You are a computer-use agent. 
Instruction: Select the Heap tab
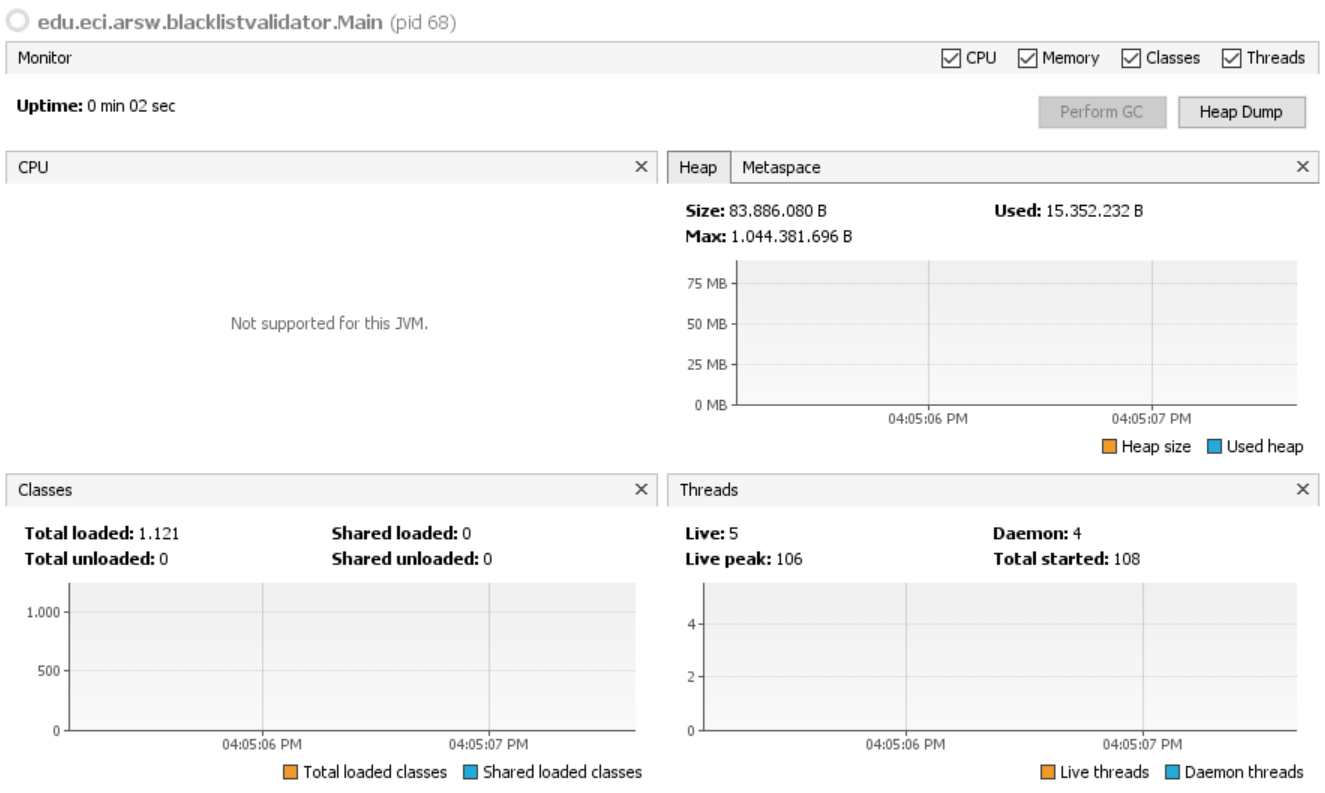tap(698, 168)
